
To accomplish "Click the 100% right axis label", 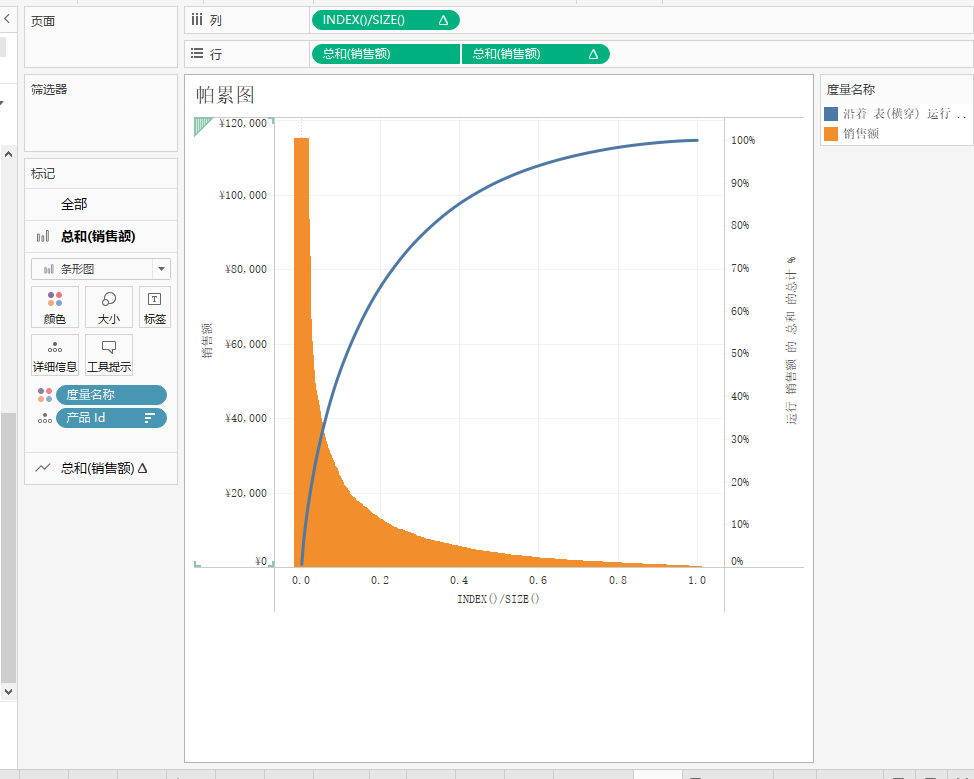I will [743, 140].
